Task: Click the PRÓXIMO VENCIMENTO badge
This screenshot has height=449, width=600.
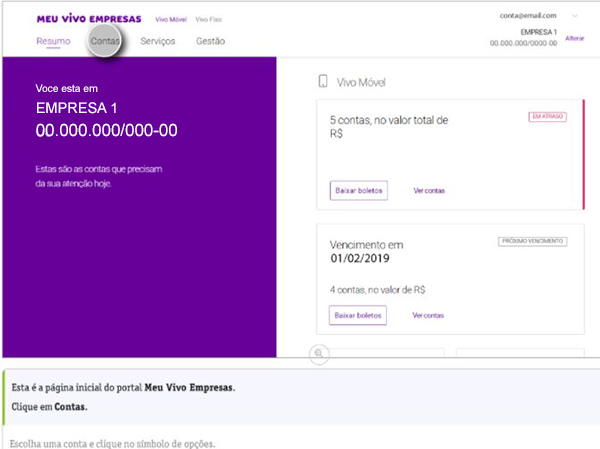Action: 532,241
